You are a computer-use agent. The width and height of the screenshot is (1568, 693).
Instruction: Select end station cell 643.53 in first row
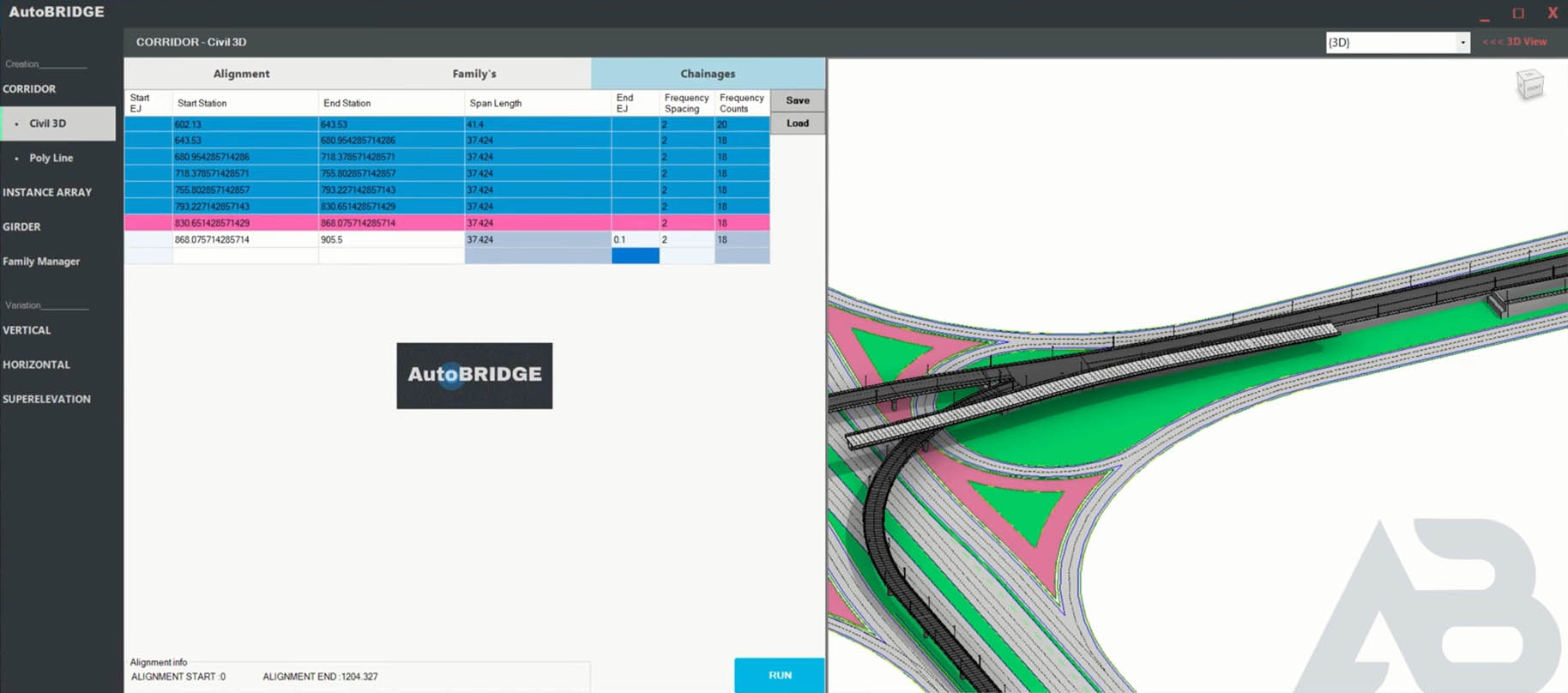(391, 124)
